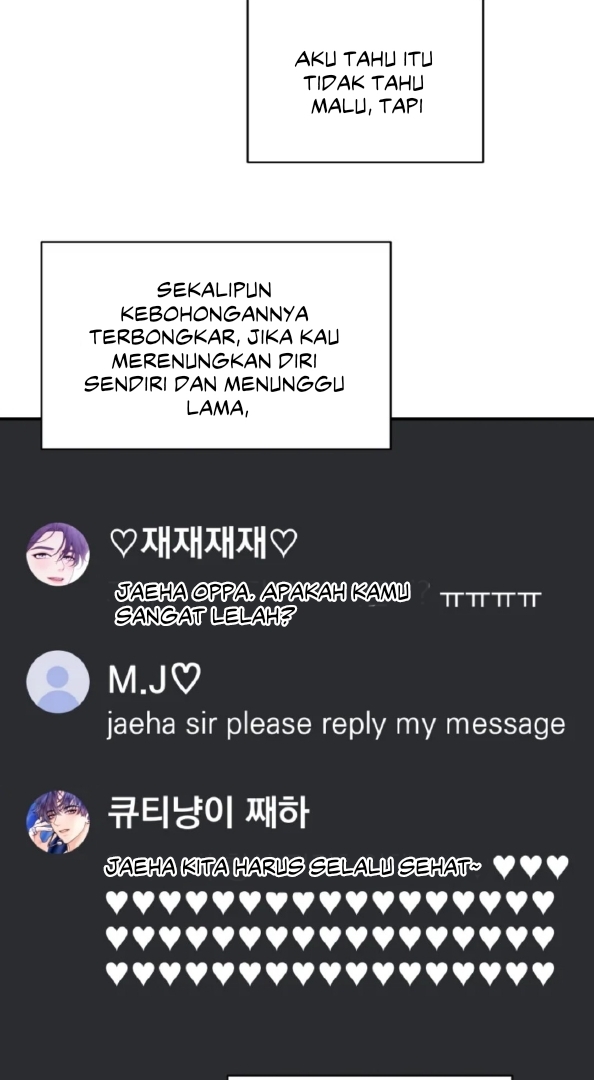Click the last heart in the bottom heart row

(543, 973)
